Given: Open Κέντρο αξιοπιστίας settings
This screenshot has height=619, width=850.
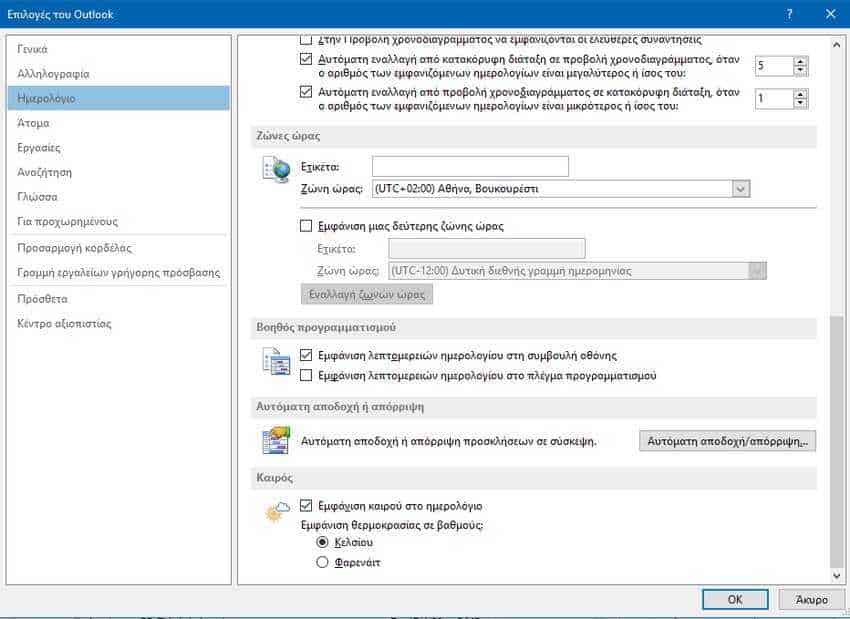Looking at the screenshot, I should point(119,324).
